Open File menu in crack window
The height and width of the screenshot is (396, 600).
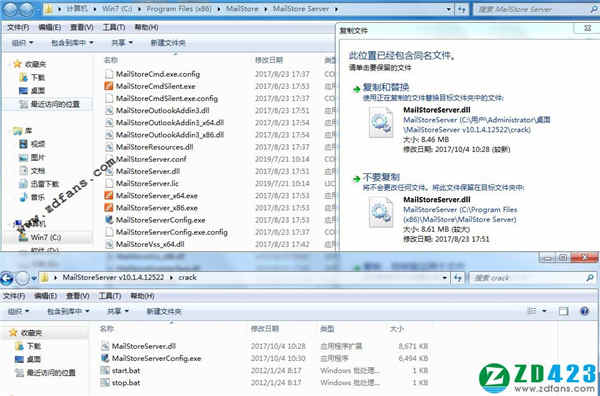pos(13,296)
